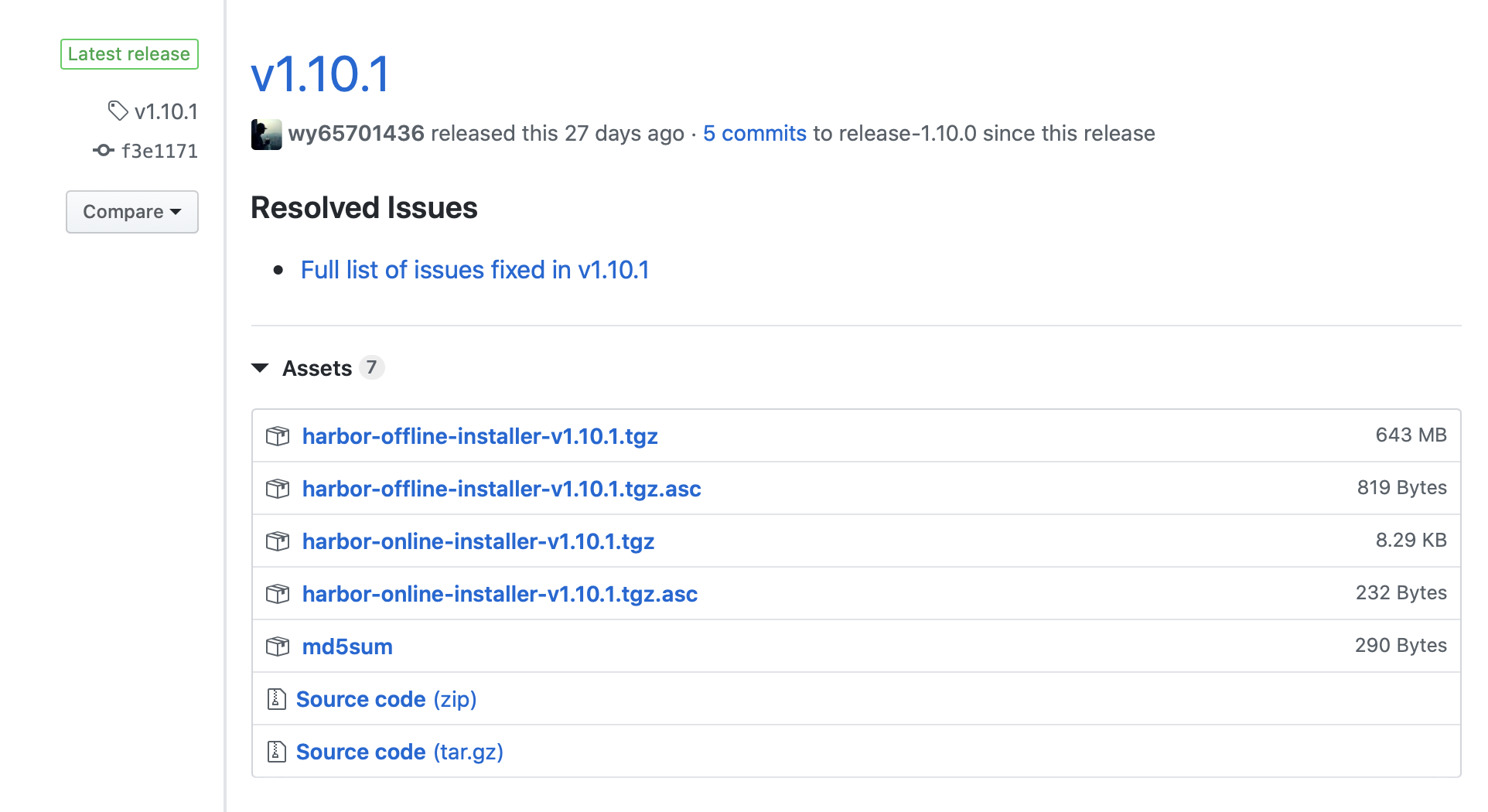The image size is (1488, 812).
Task: Collapse the Assets section triangle
Action: tap(261, 368)
